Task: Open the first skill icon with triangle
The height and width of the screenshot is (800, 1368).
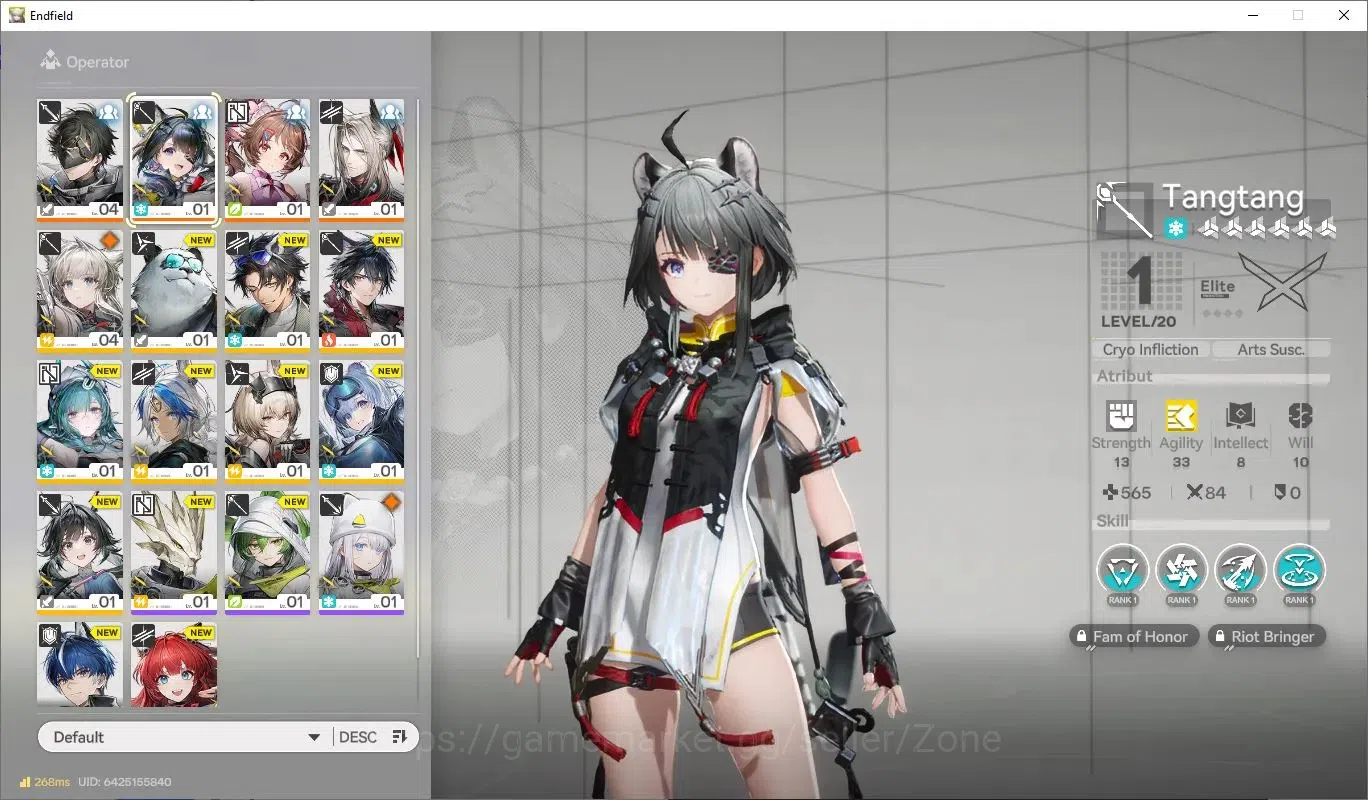Action: 1122,570
